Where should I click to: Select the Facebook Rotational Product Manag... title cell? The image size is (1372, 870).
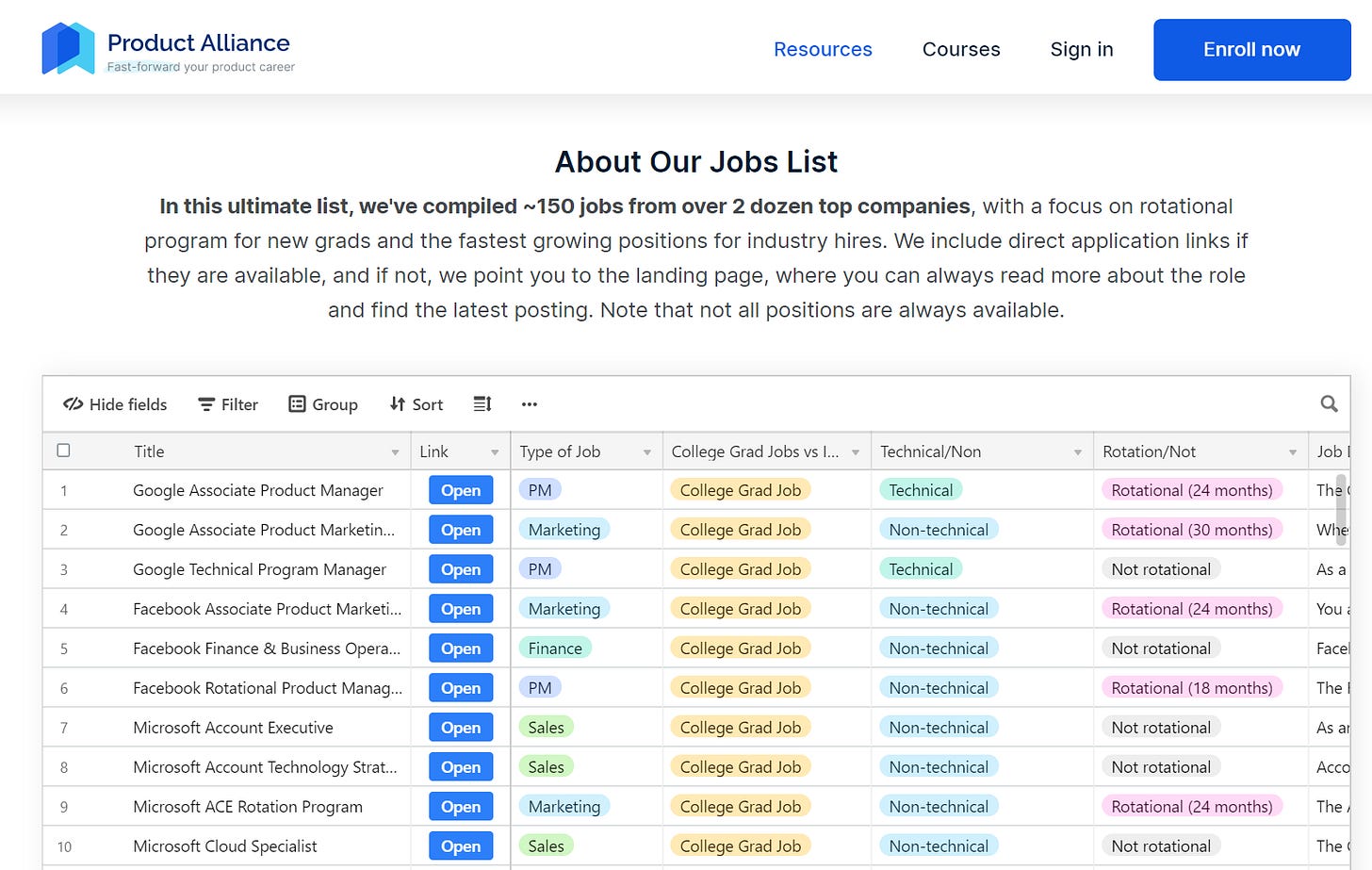tap(268, 688)
